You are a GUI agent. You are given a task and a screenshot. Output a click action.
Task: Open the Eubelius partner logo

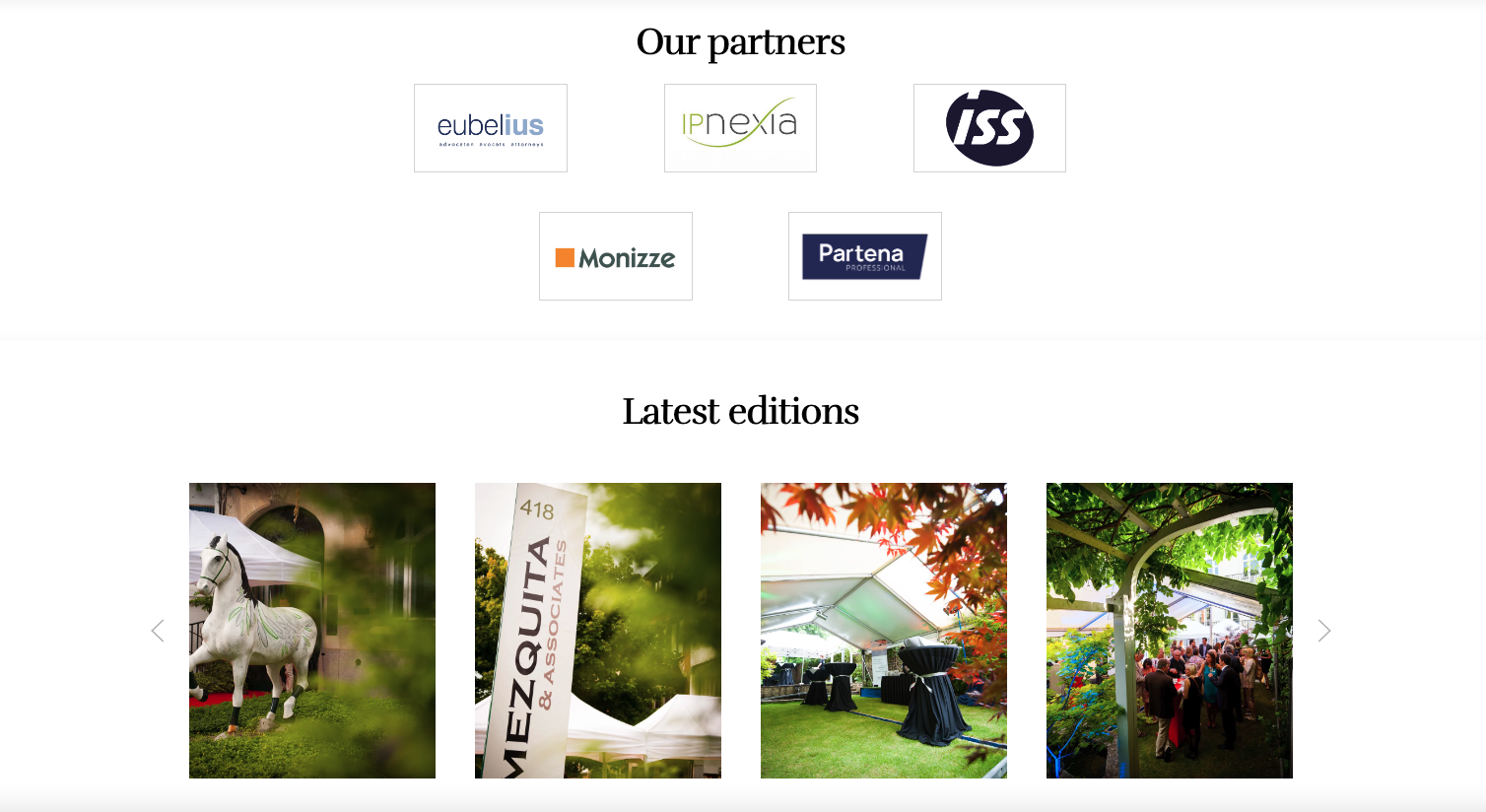(x=491, y=128)
